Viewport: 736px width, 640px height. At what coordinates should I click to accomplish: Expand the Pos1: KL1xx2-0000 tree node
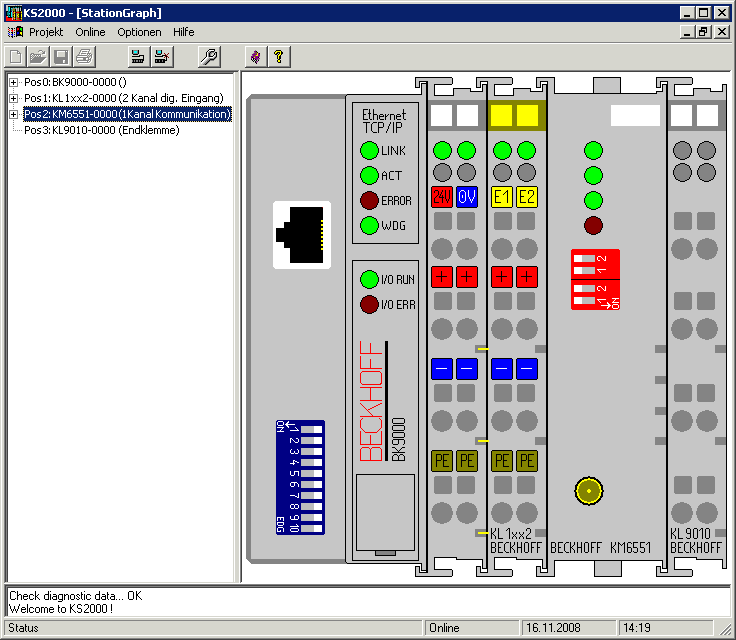click(14, 98)
